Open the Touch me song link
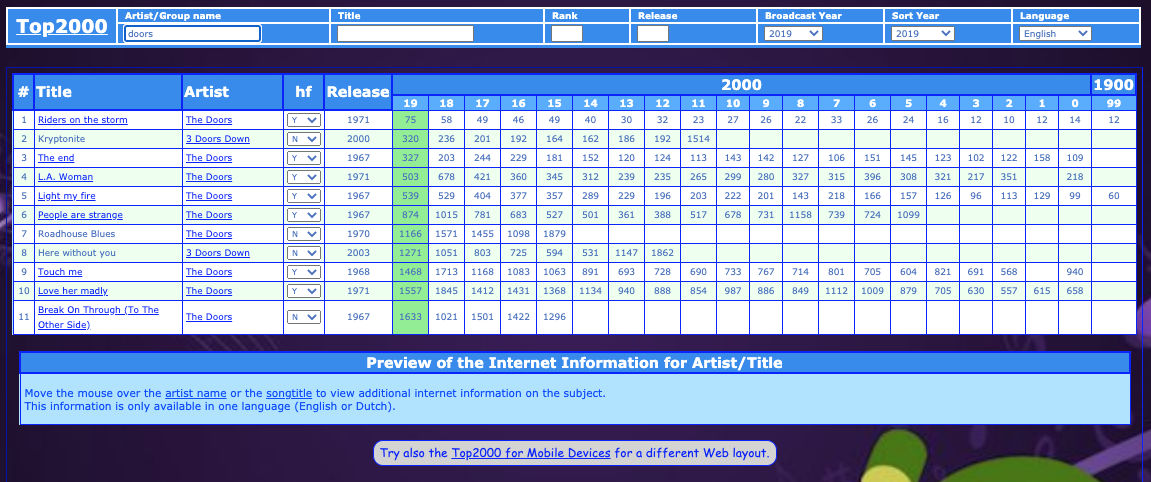Image resolution: width=1151 pixels, height=482 pixels. tap(59, 272)
